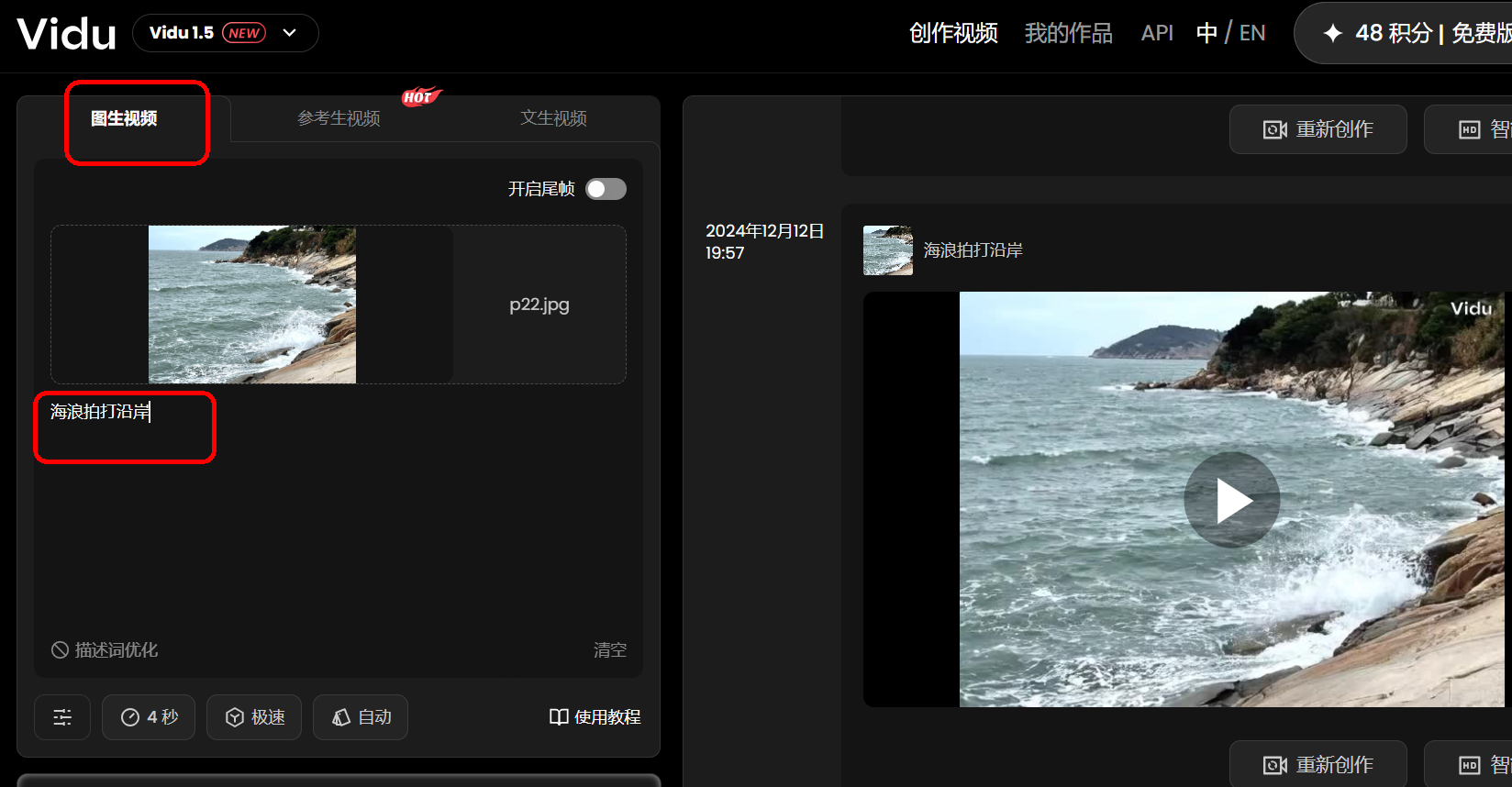Switch to the 文生视频 tab
The image size is (1512, 787).
click(x=553, y=118)
